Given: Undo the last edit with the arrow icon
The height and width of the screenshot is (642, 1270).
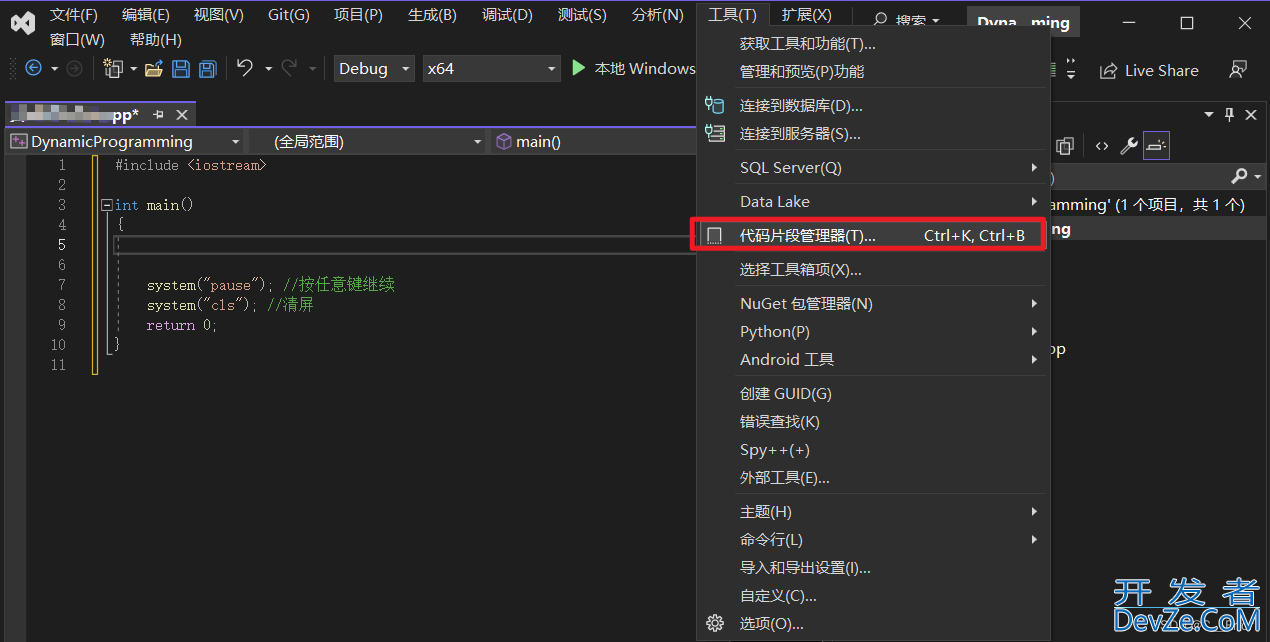Looking at the screenshot, I should point(245,68).
